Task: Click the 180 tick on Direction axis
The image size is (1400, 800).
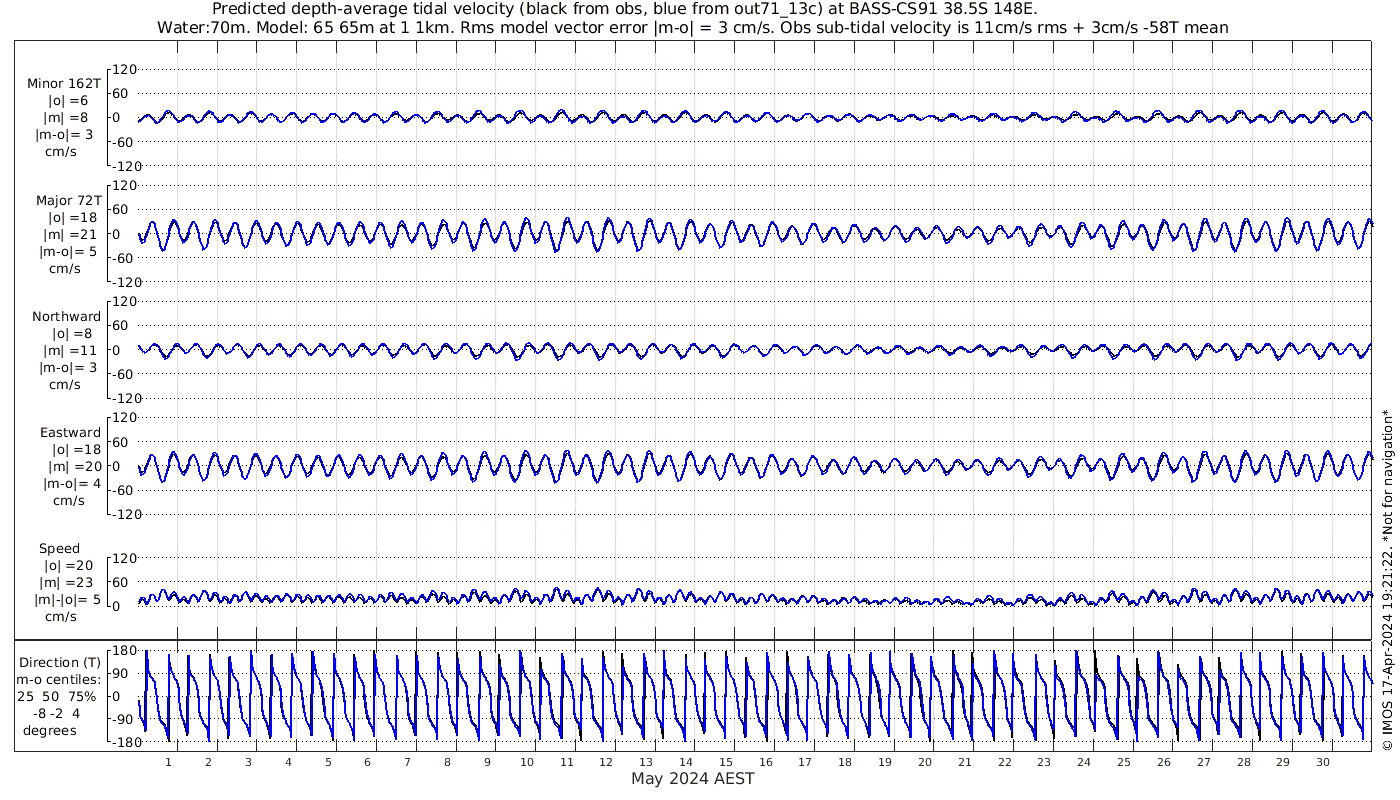Action: coord(123,651)
